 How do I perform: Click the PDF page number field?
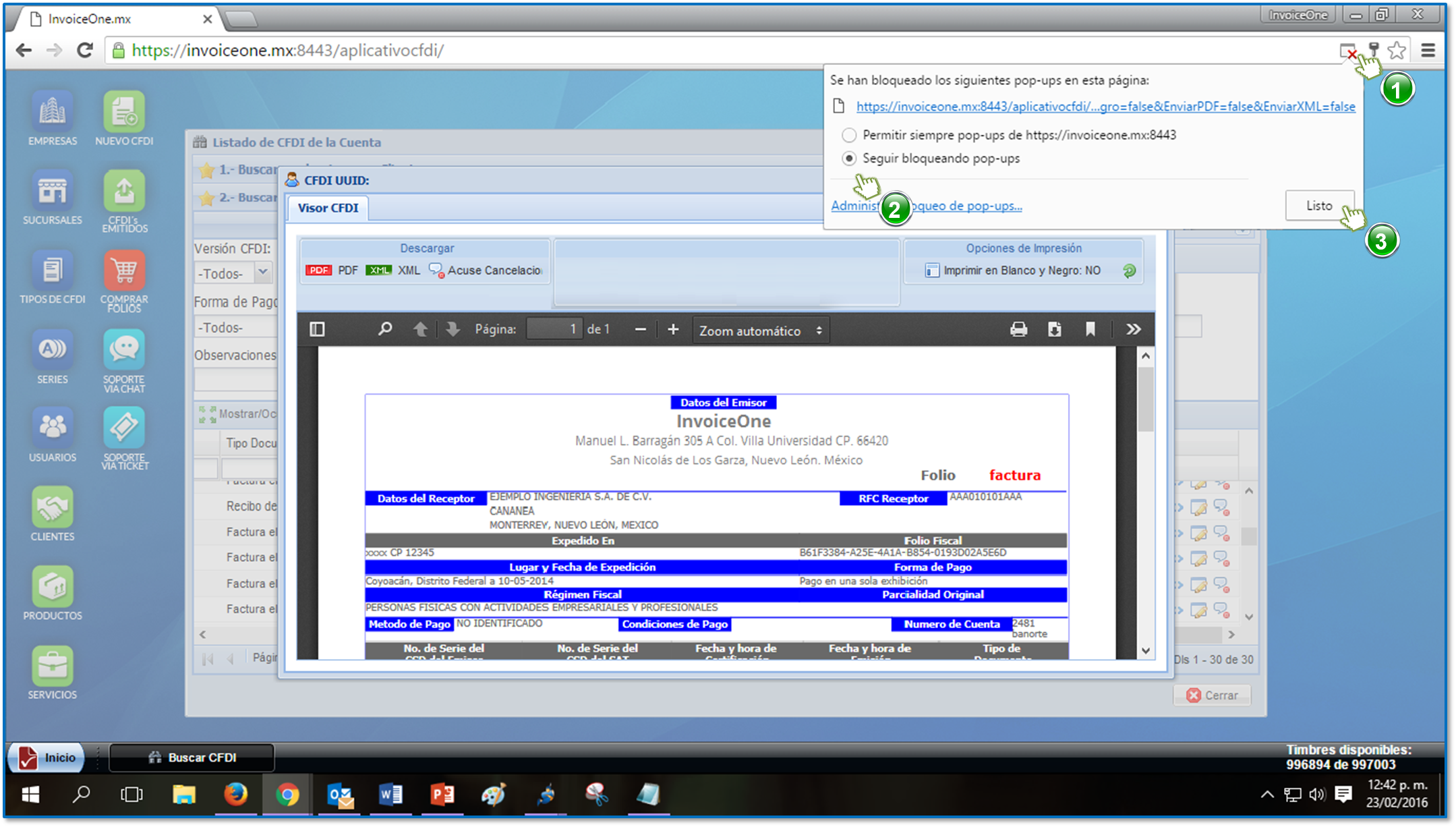(554, 329)
